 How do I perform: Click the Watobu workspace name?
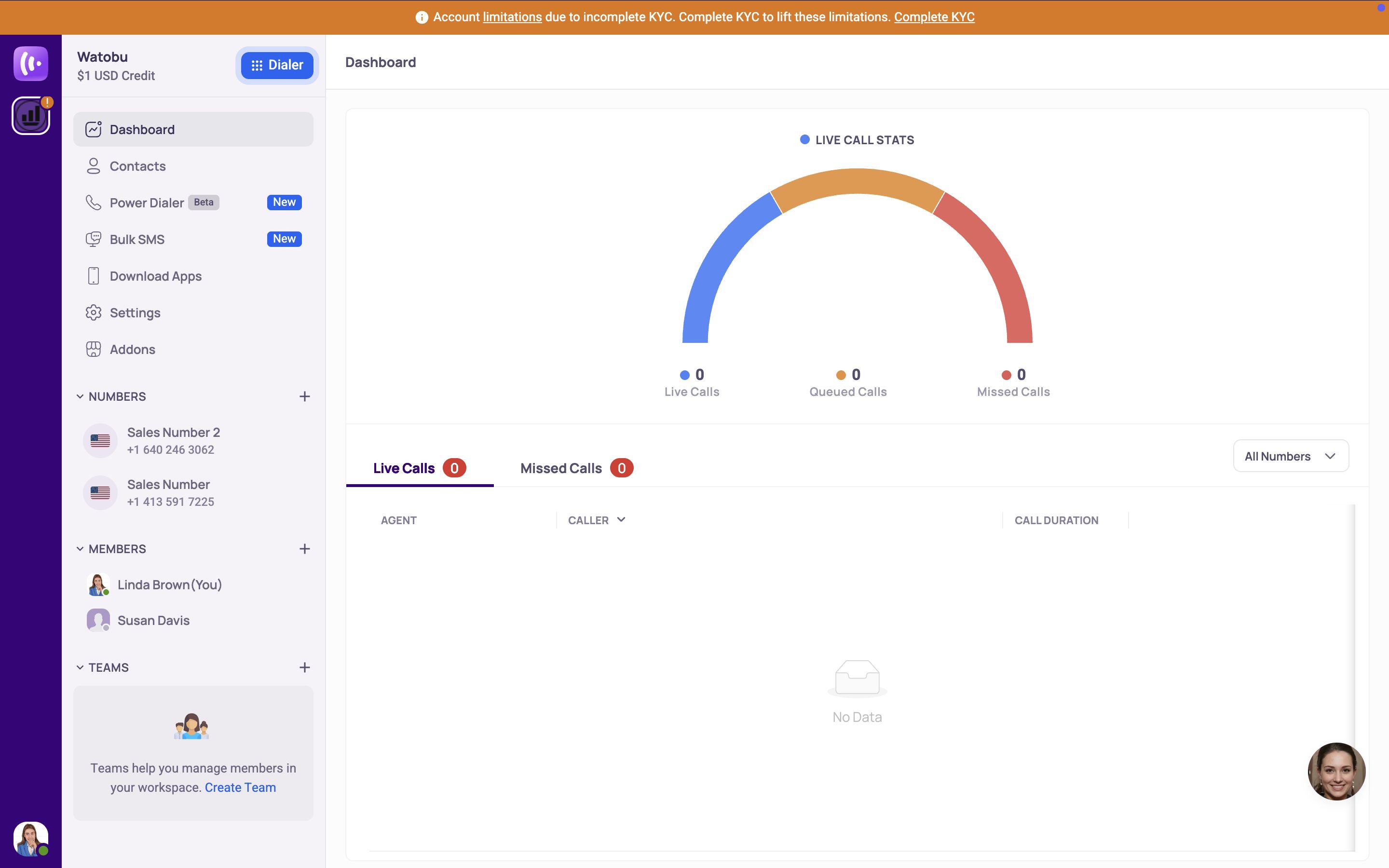point(103,57)
